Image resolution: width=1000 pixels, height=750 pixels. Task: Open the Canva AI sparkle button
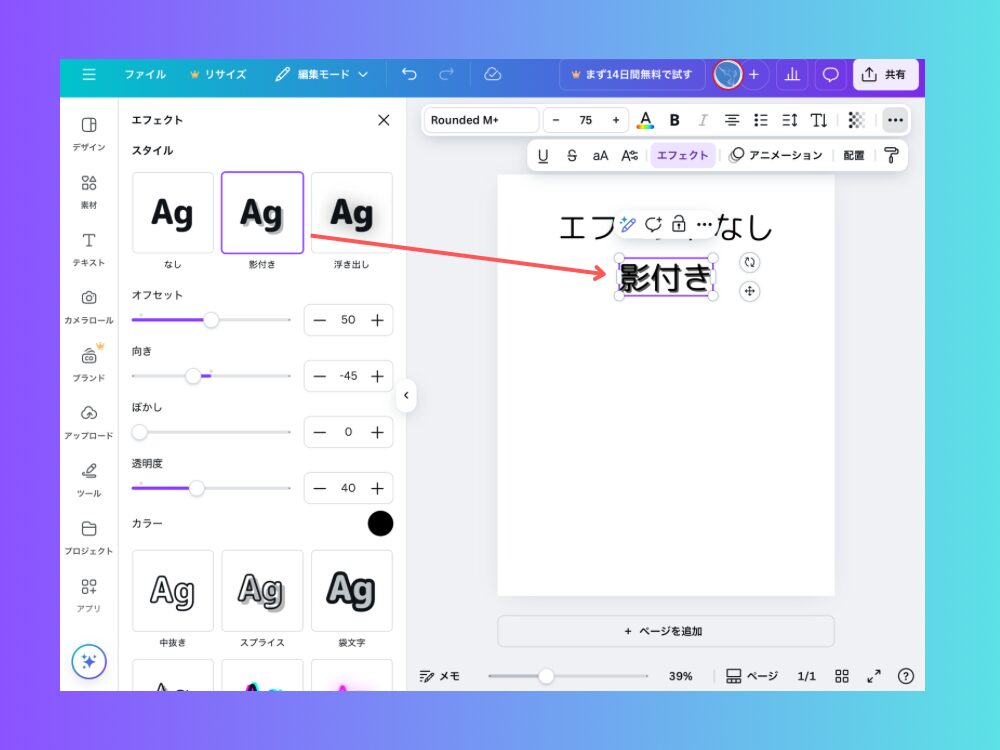(x=89, y=661)
